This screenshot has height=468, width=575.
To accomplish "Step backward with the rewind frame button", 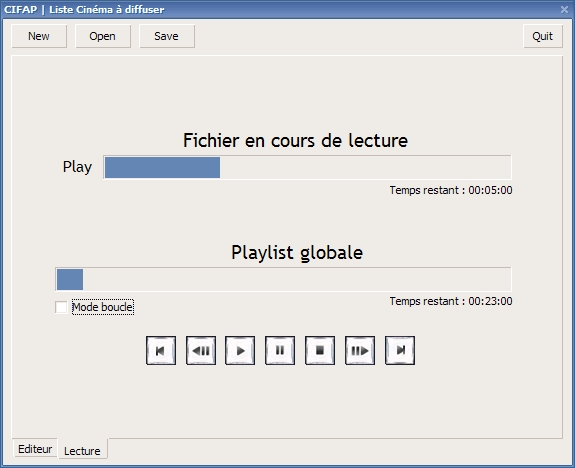I will click(x=201, y=351).
